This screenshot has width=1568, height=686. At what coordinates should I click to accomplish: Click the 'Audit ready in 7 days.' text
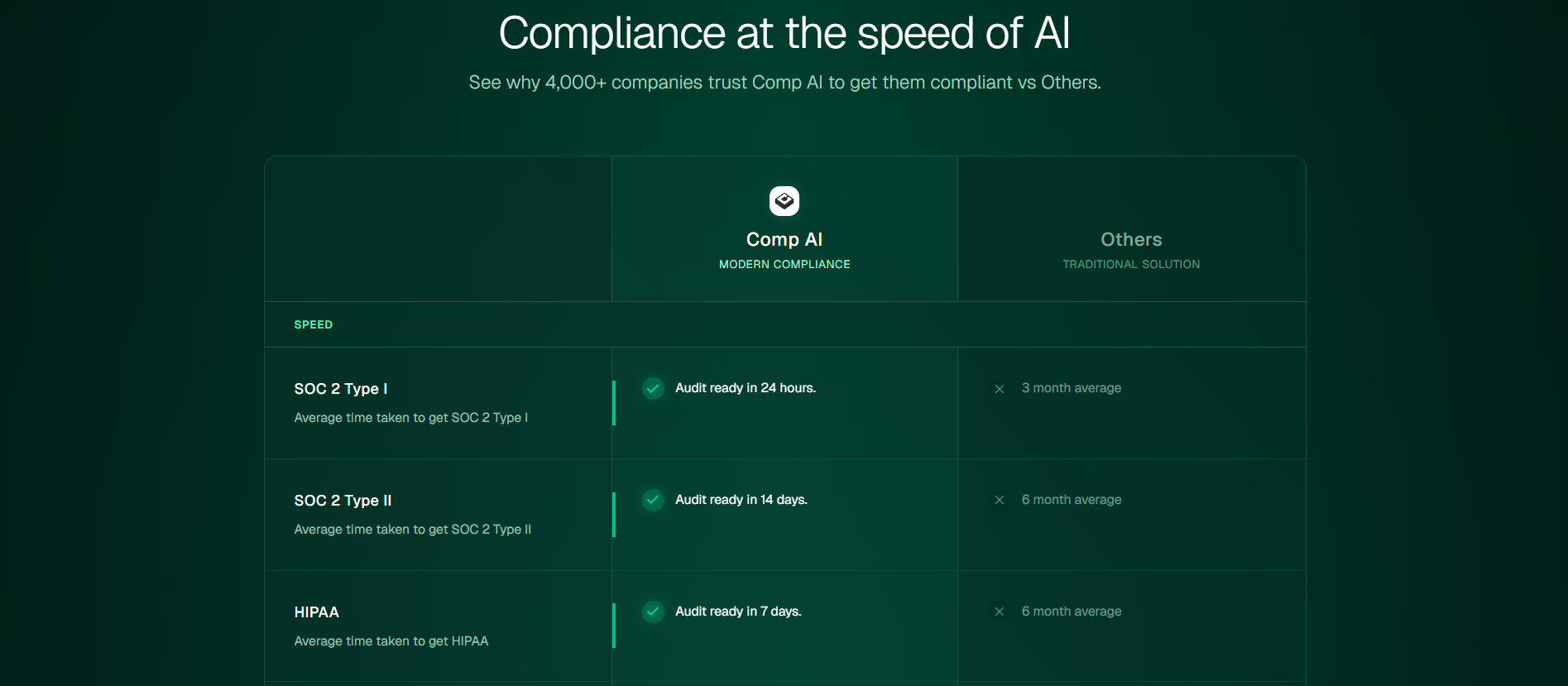[738, 612]
